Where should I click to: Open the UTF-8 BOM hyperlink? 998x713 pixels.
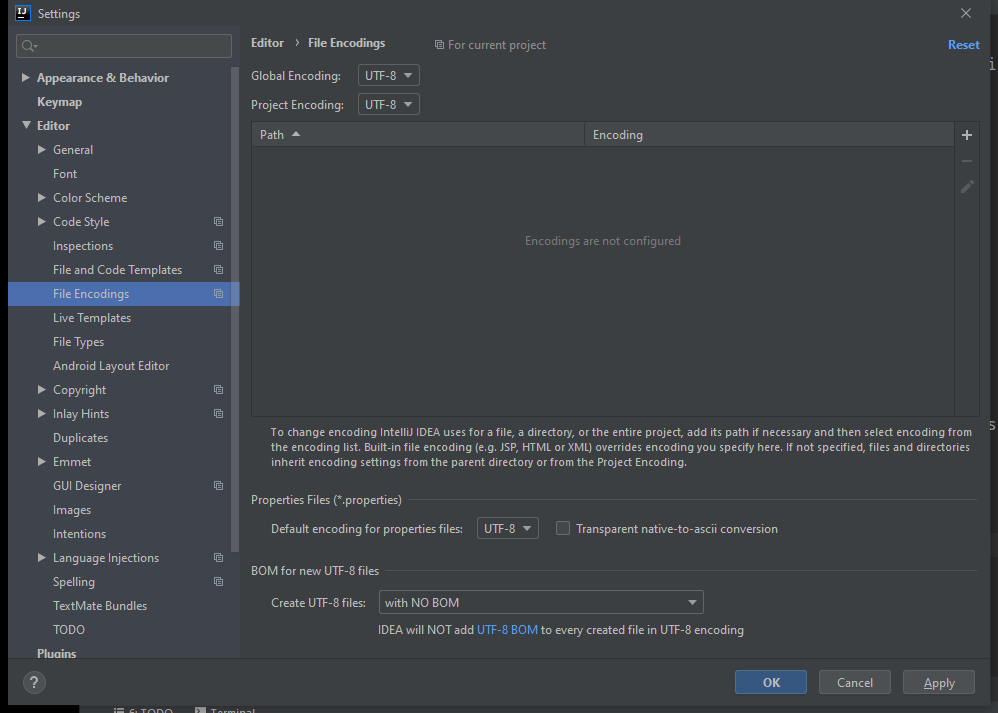click(507, 630)
